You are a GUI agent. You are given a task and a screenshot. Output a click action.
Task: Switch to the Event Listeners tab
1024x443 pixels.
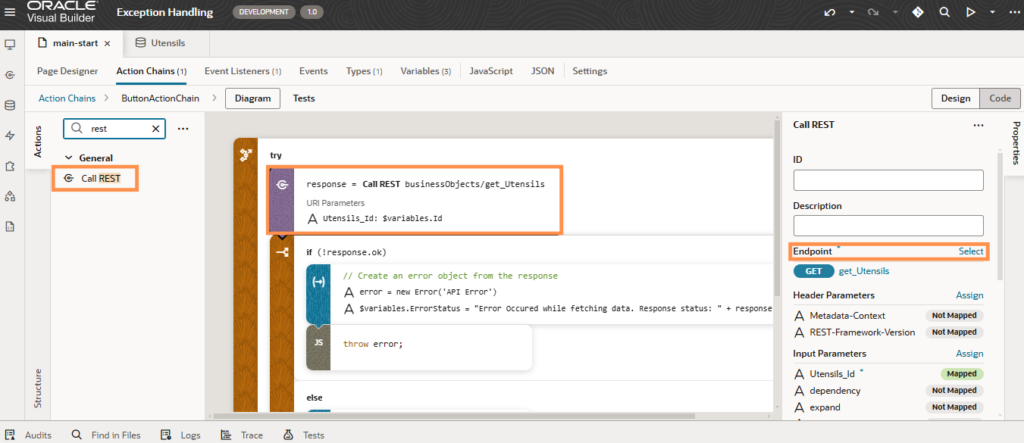tap(242, 71)
